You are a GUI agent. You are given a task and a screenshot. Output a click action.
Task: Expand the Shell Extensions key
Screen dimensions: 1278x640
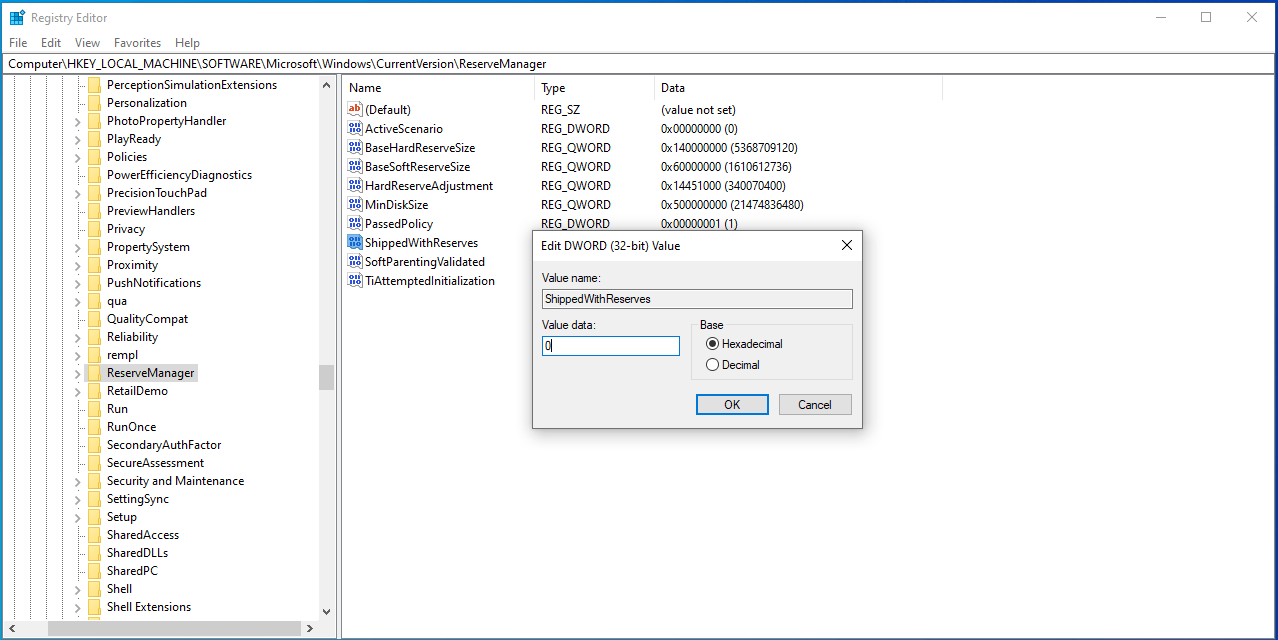pyautogui.click(x=78, y=606)
